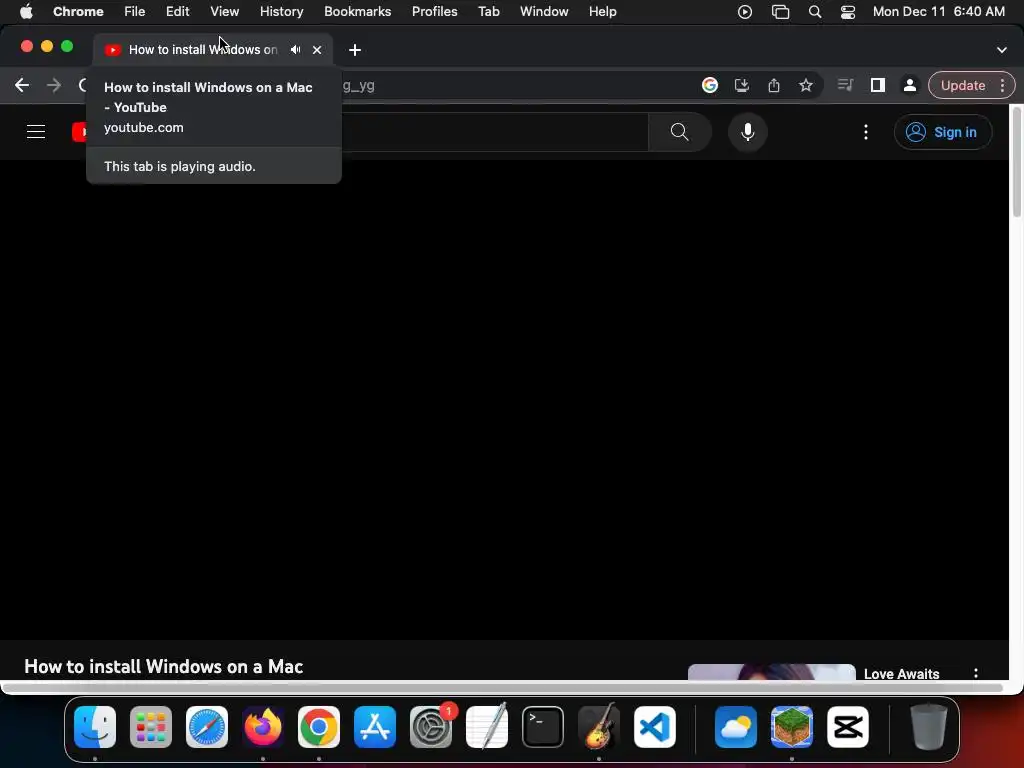Image resolution: width=1024 pixels, height=768 pixels.
Task: Open the Chrome app menu
Action: (x=78, y=12)
